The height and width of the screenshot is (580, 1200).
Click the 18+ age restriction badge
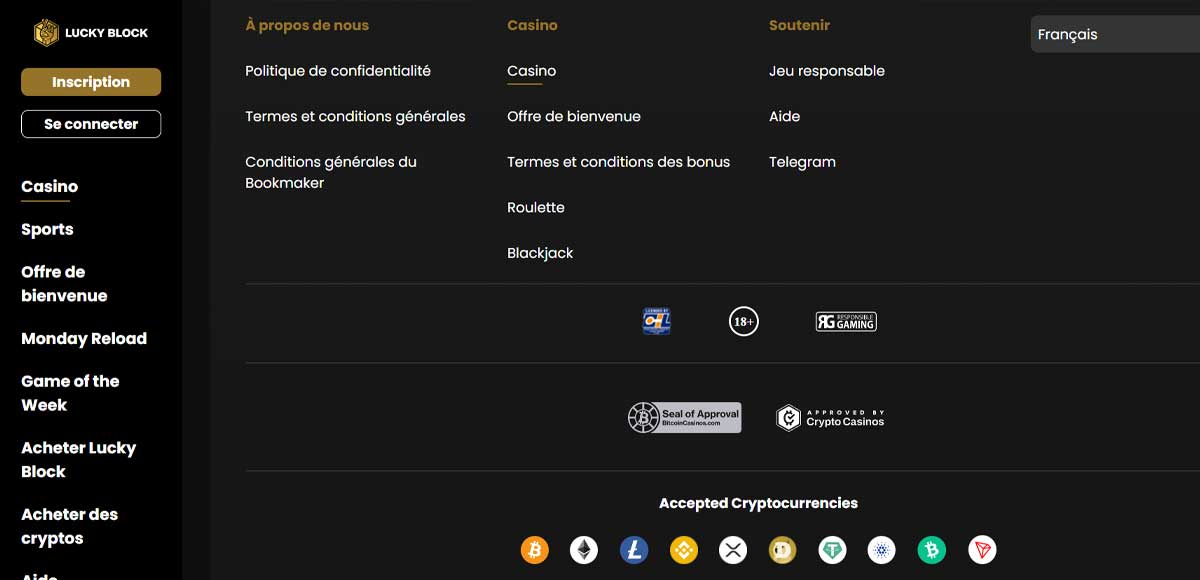[743, 322]
